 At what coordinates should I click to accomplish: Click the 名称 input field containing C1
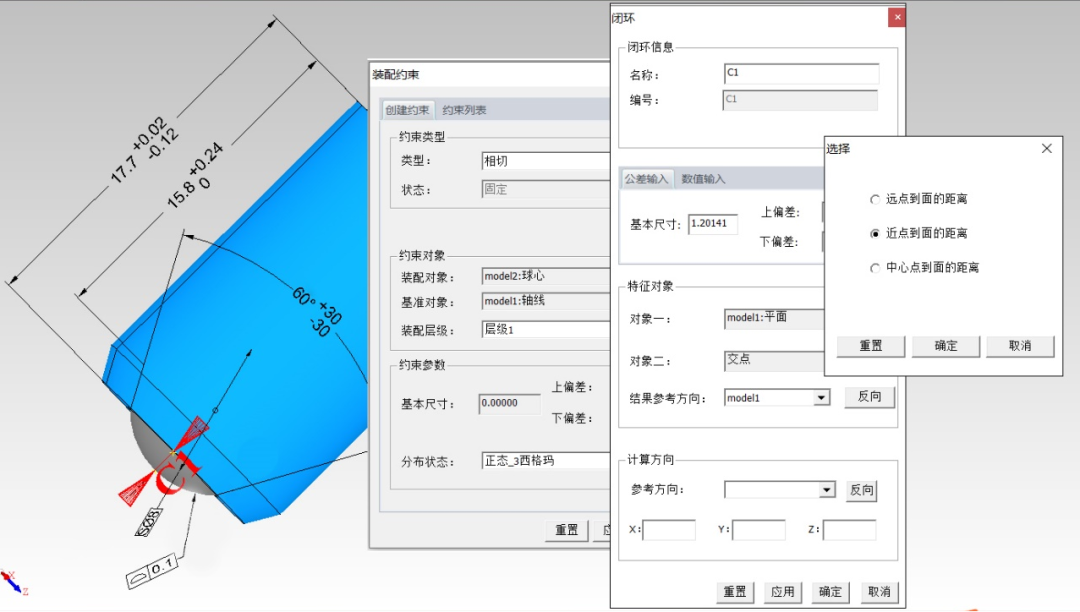click(x=801, y=74)
